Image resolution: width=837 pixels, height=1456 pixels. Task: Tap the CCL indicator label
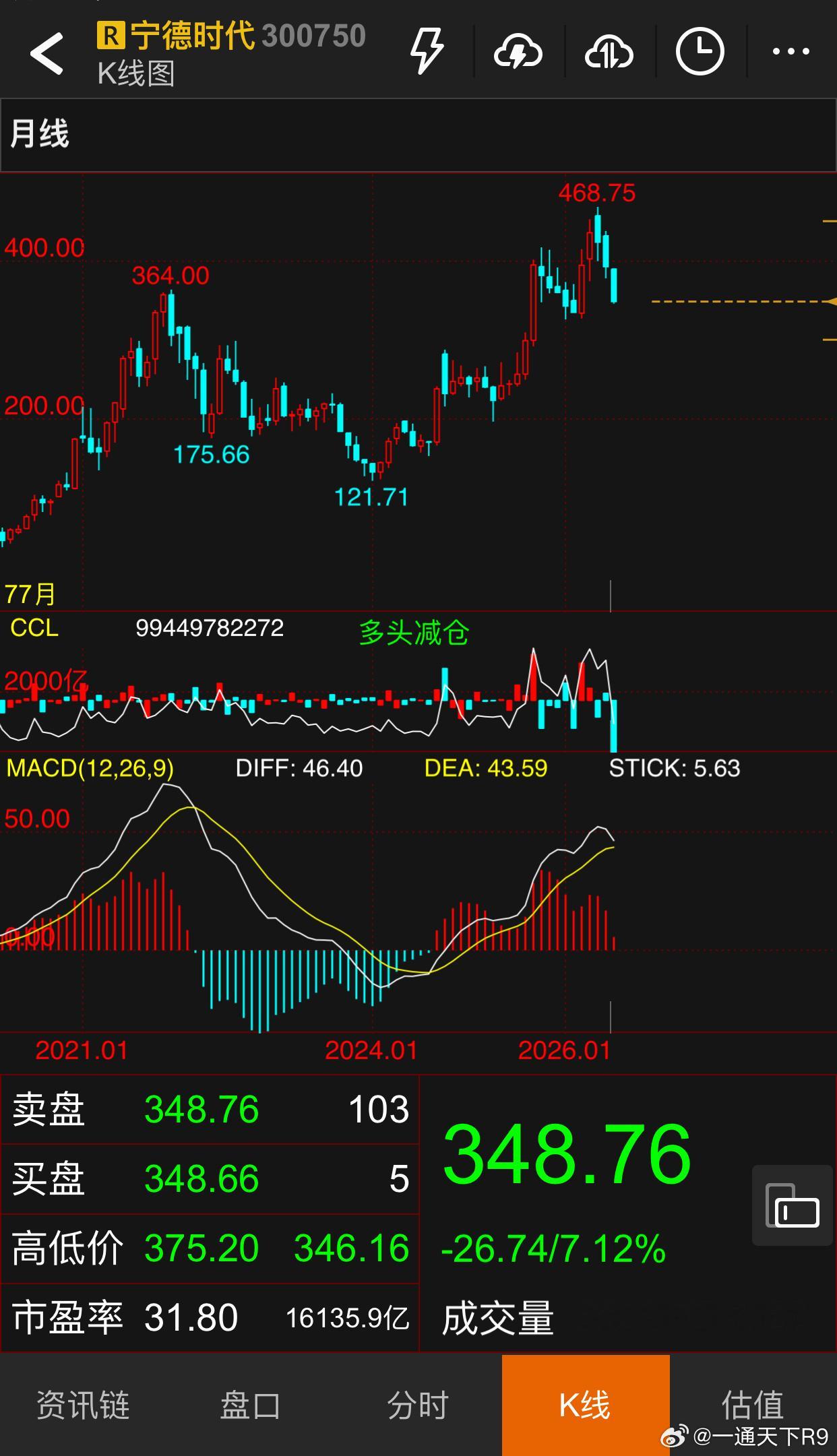click(34, 628)
